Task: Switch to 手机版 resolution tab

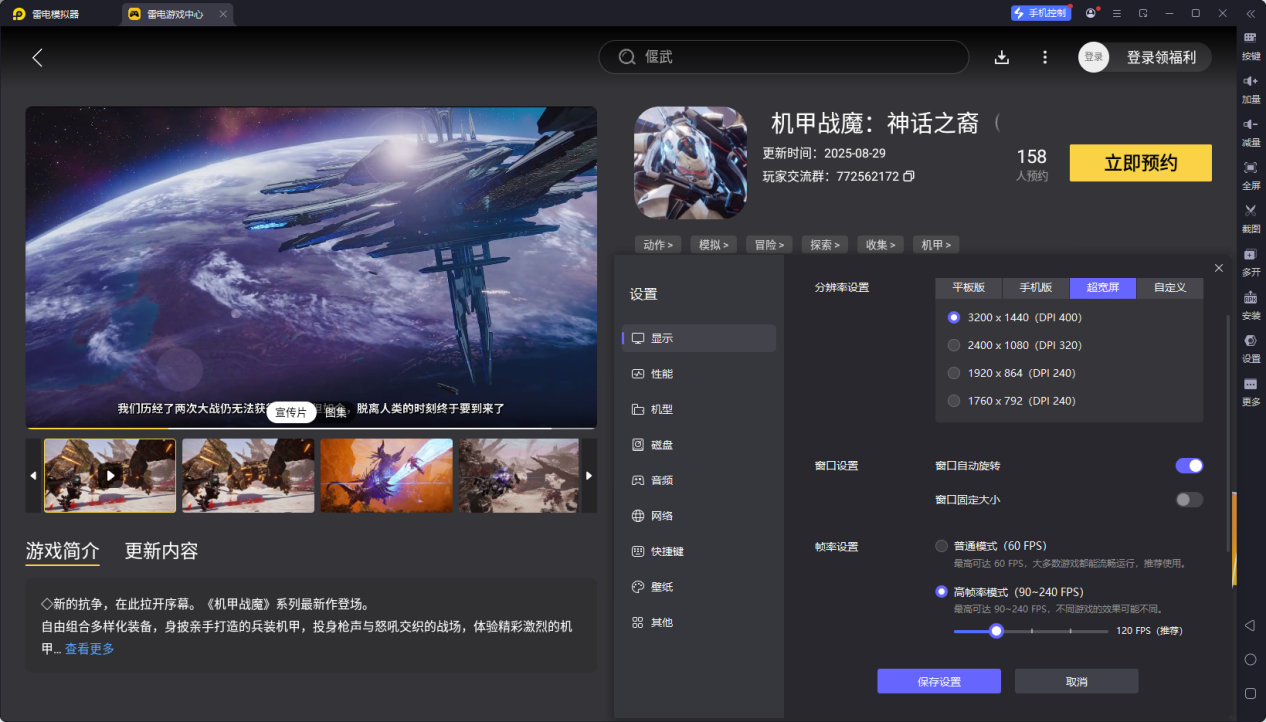Action: tap(1036, 288)
